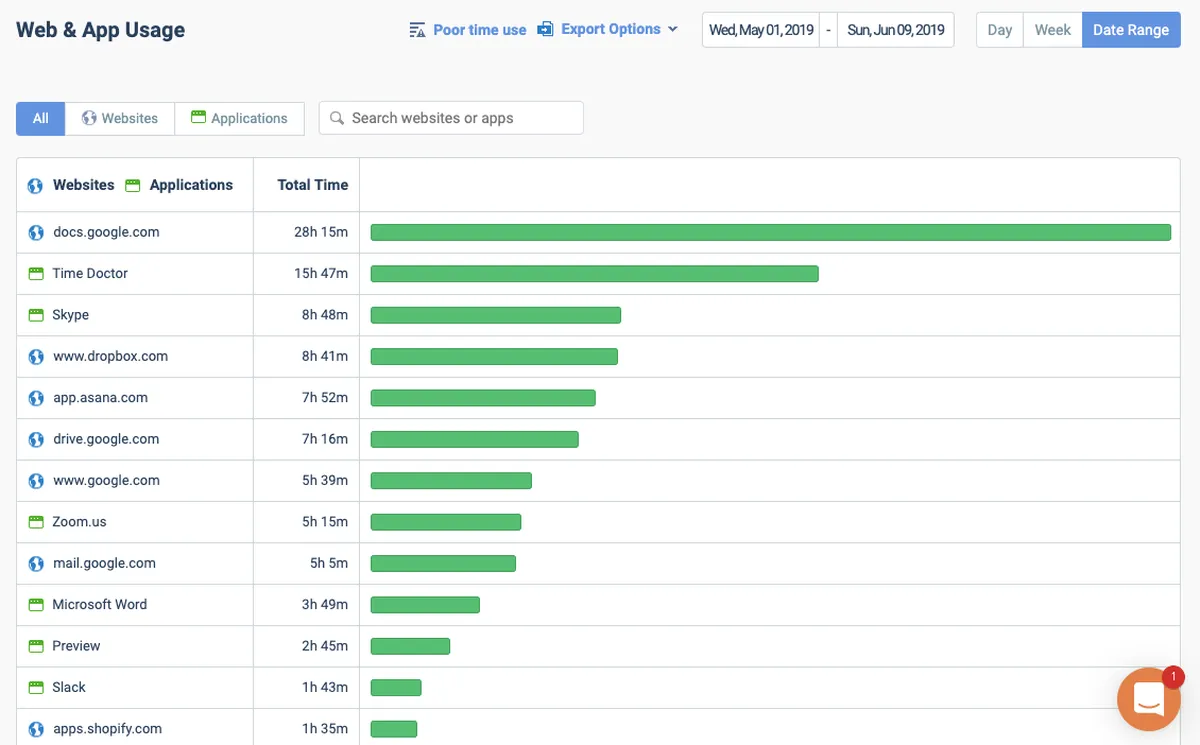
Task: Click the Skype row name
Action: (71, 315)
